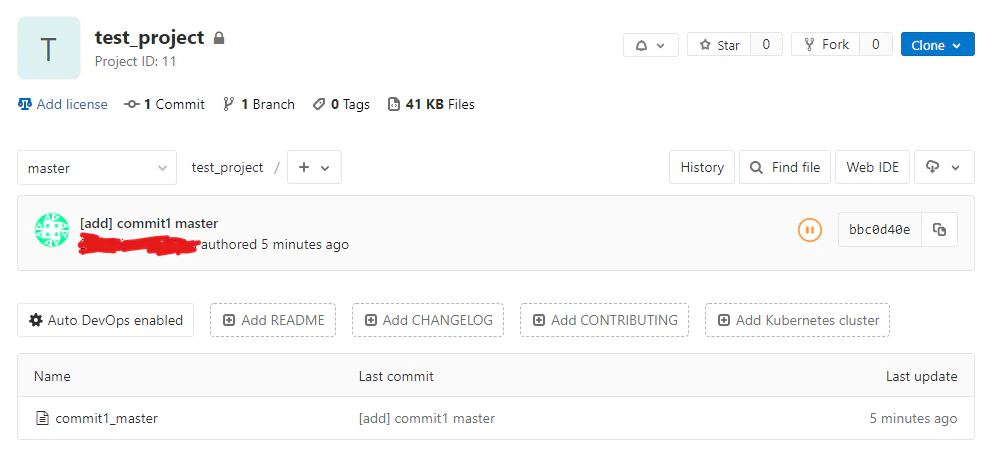Click the Find file button
Screen dimensions: 1004x463
(785, 167)
